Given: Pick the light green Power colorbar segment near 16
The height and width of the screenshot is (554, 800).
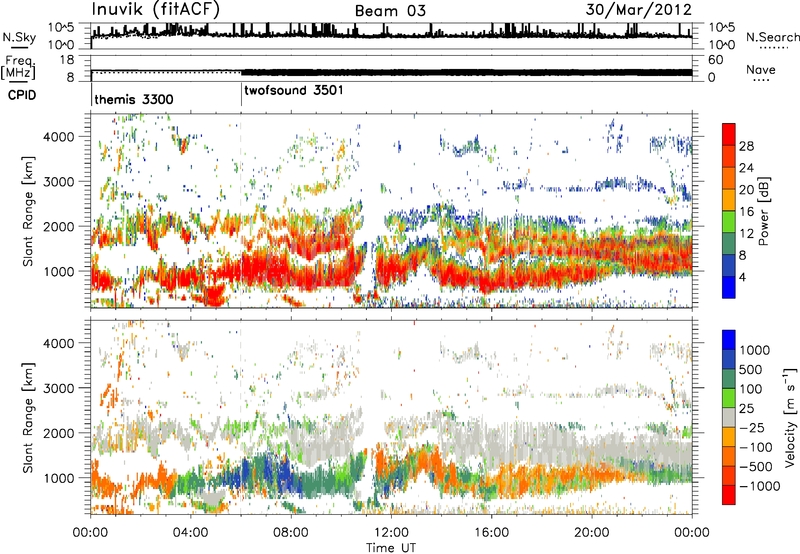Looking at the screenshot, I should pos(729,221).
